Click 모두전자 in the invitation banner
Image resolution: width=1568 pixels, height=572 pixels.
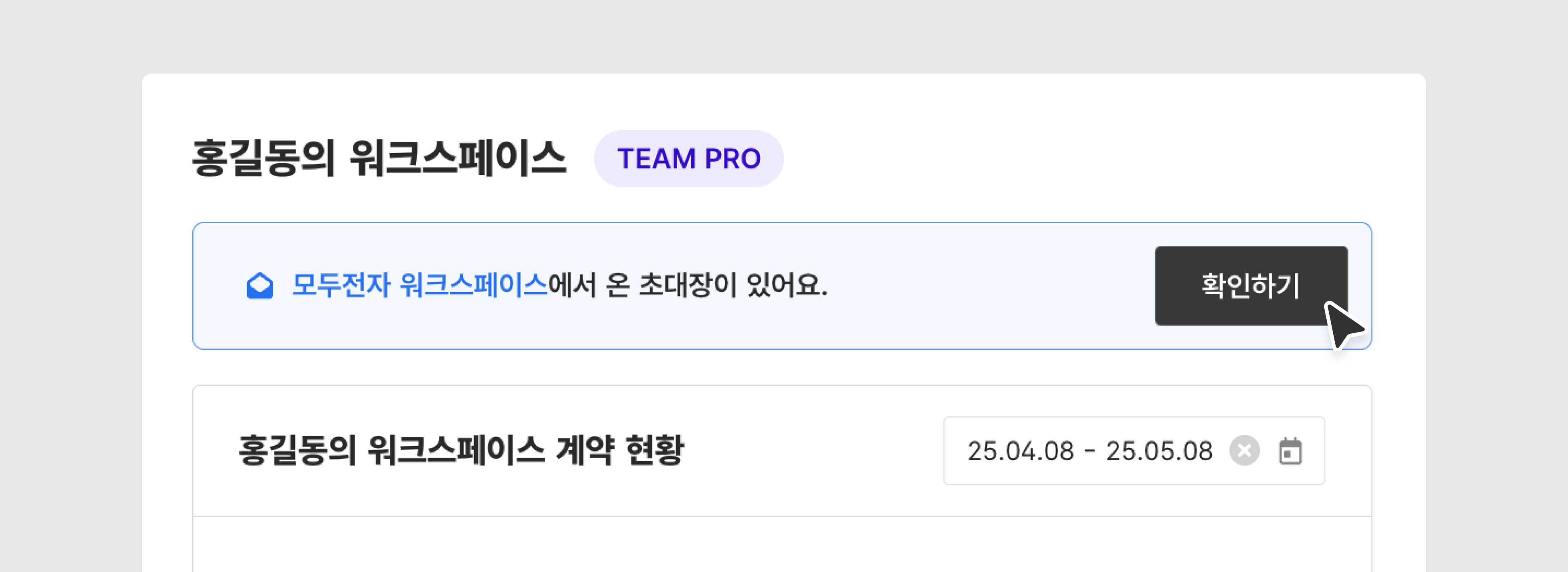pos(341,285)
